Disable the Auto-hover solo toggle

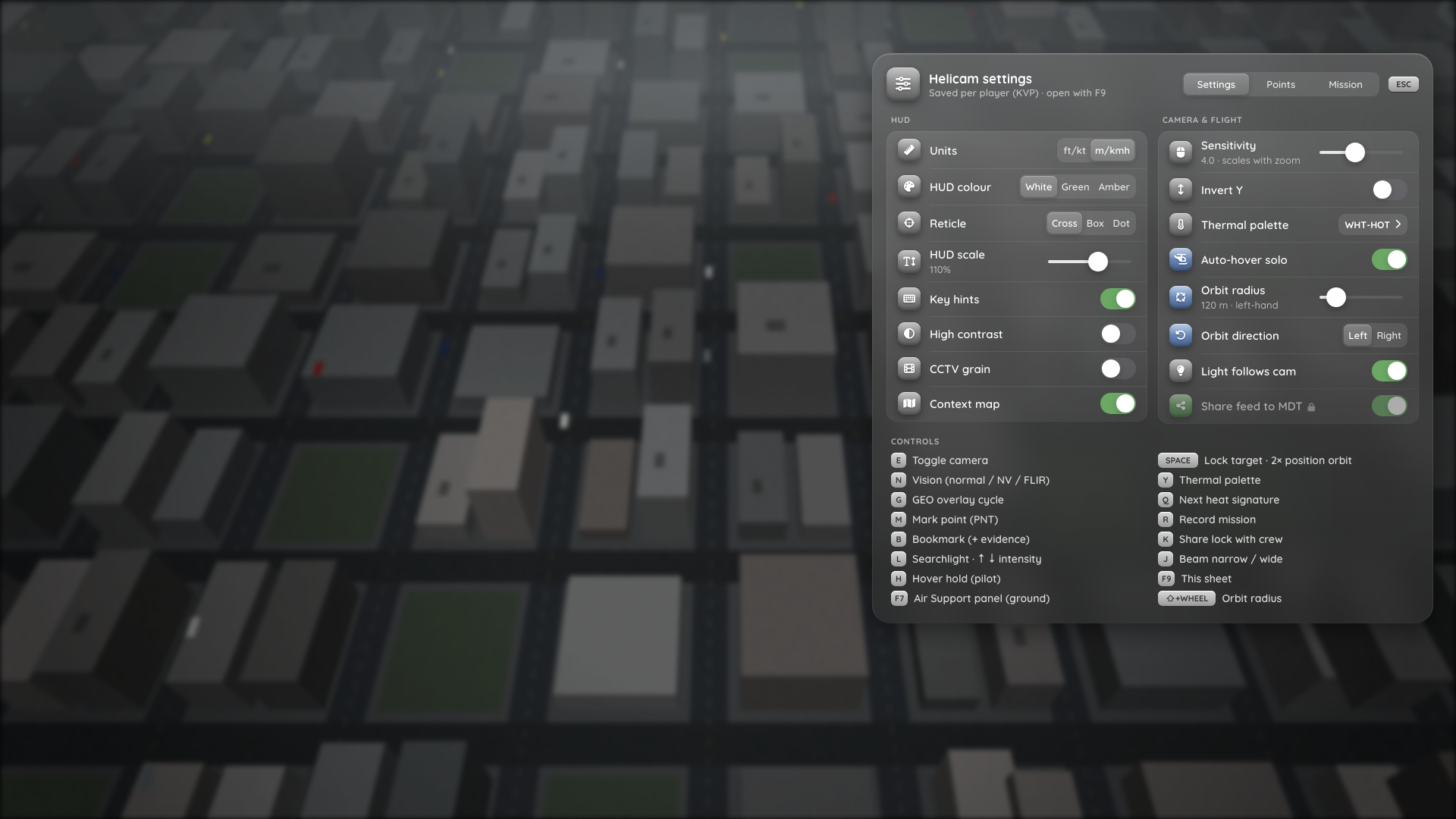[1389, 259]
